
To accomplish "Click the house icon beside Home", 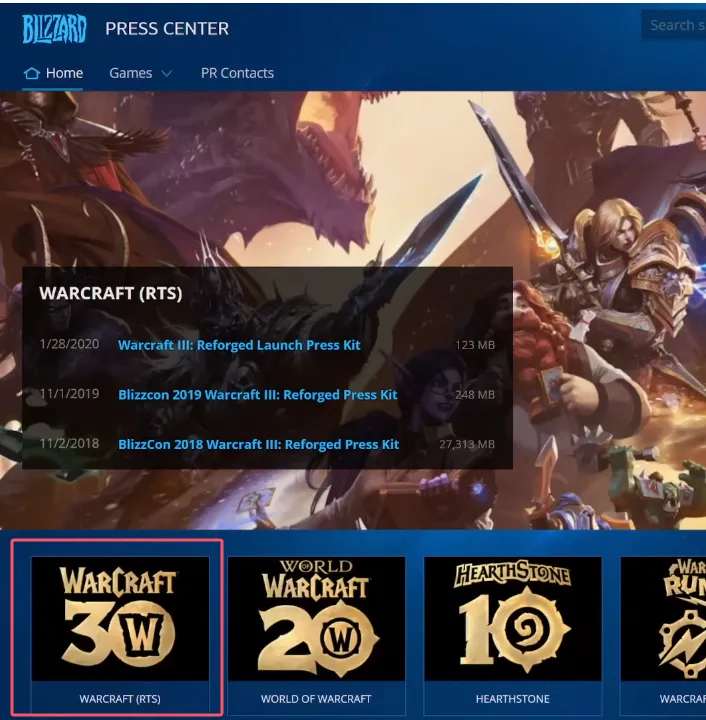I will click(32, 73).
